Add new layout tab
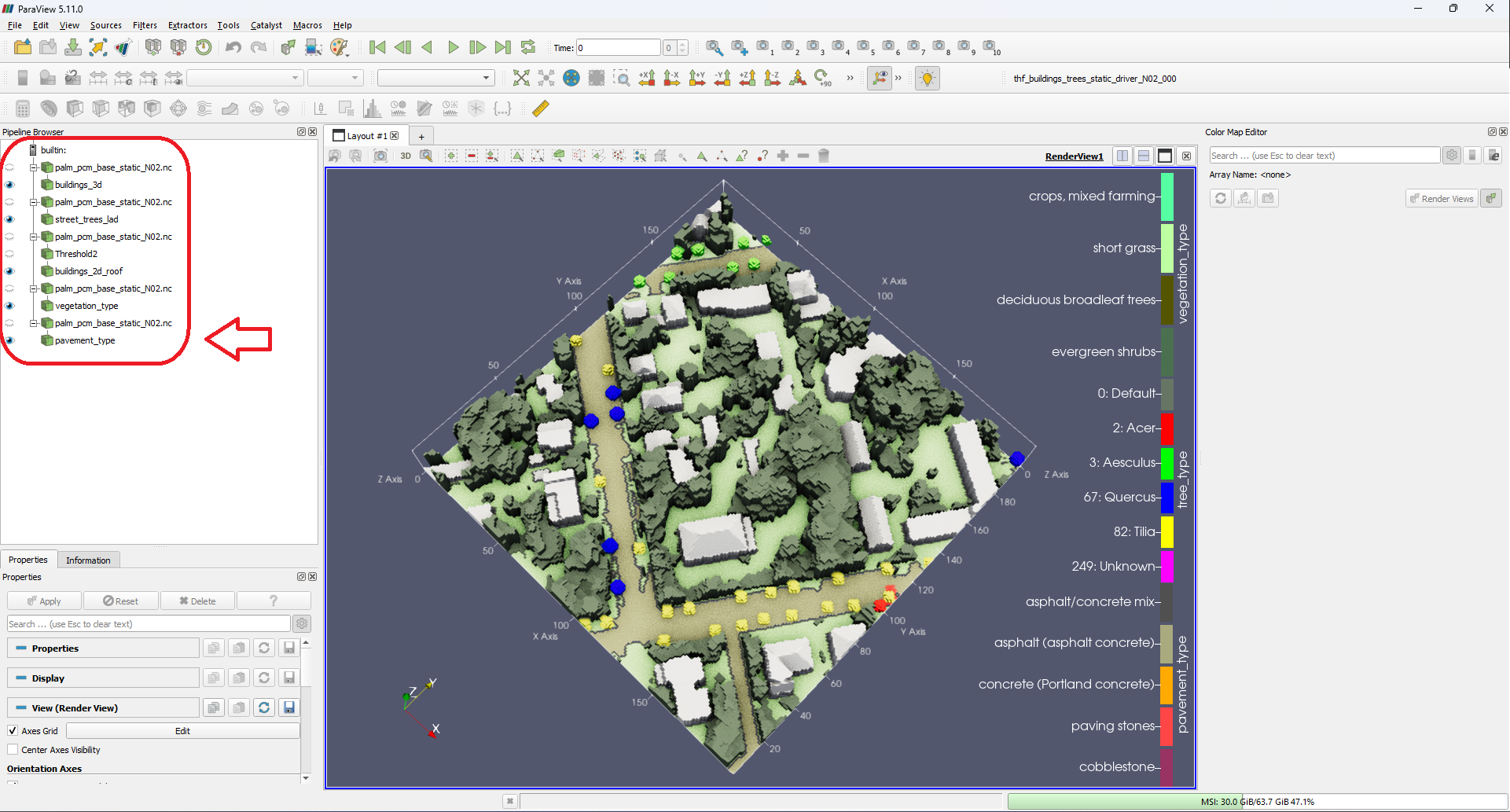 click(421, 136)
